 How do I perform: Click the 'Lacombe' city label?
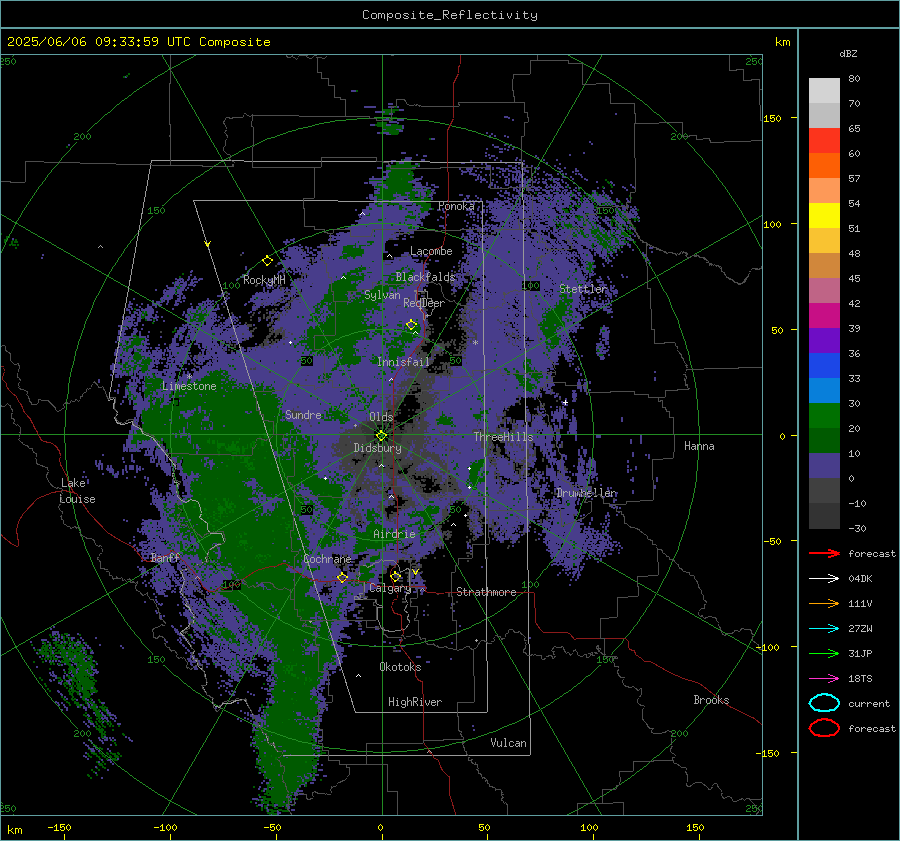431,251
